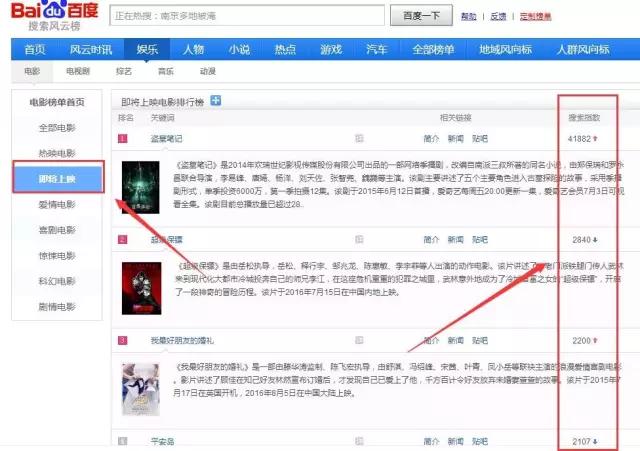Open 地域风向标 nav item
This screenshot has width=640, height=451.
click(505, 50)
